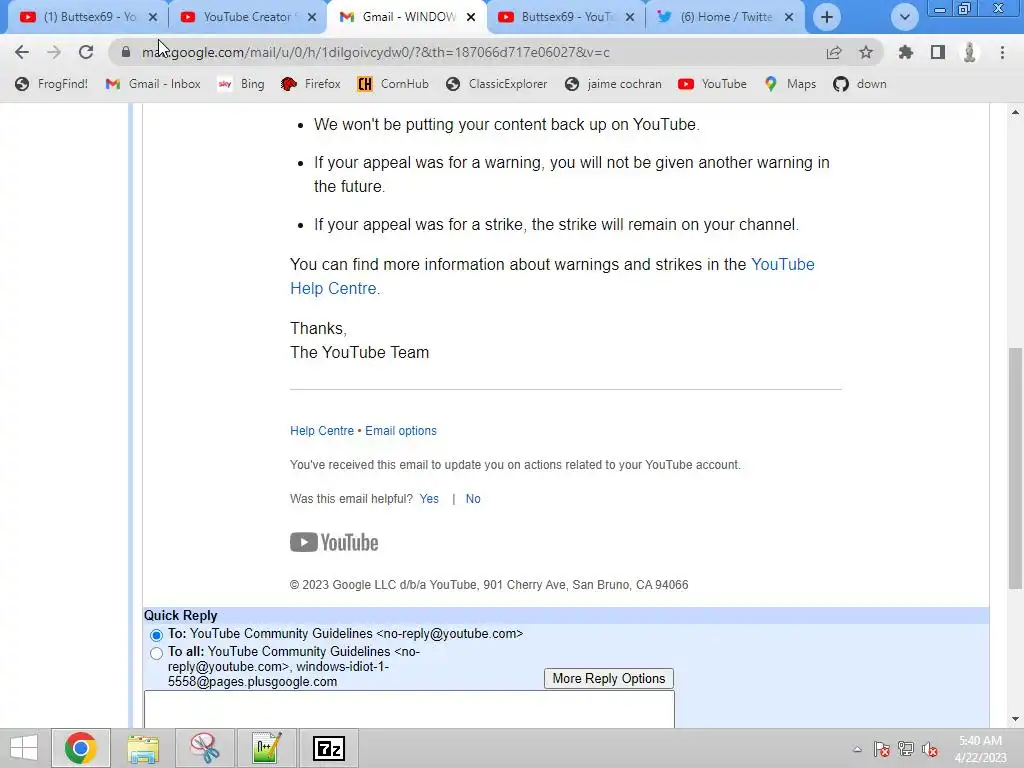Click the page vertical scrollbar thumb

pos(1015,468)
